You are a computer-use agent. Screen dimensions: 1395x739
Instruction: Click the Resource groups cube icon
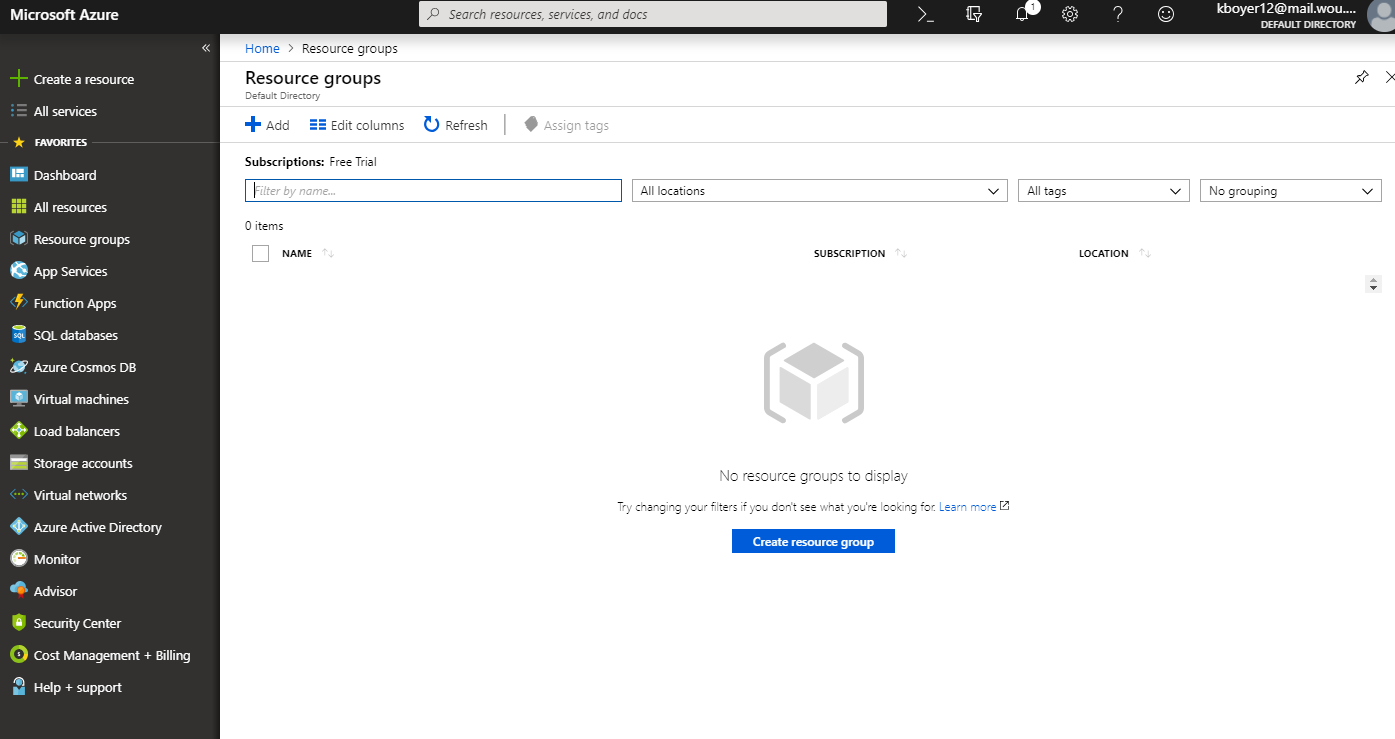tap(18, 239)
